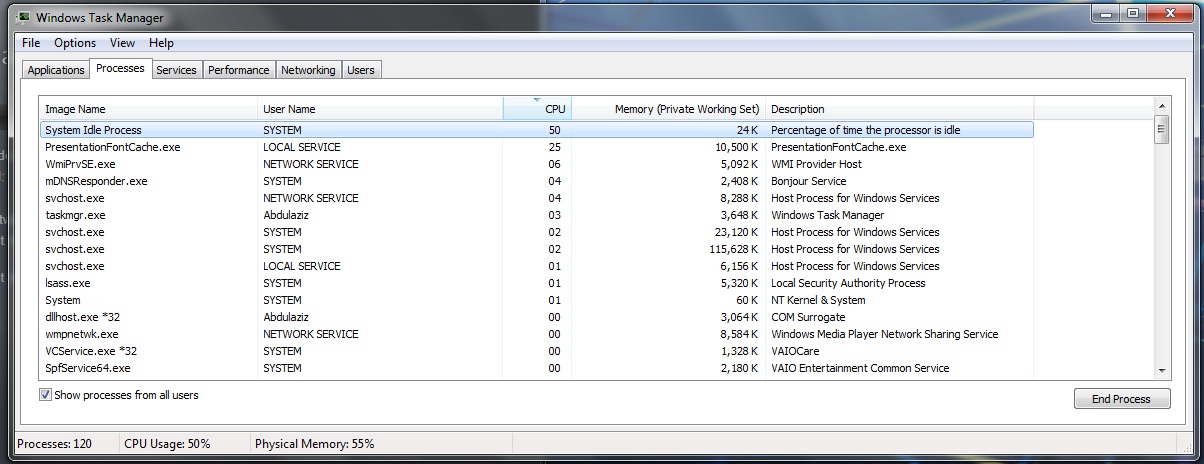Click the scrollbar up arrow
Viewport: 1204px width, 464px height.
click(1161, 105)
